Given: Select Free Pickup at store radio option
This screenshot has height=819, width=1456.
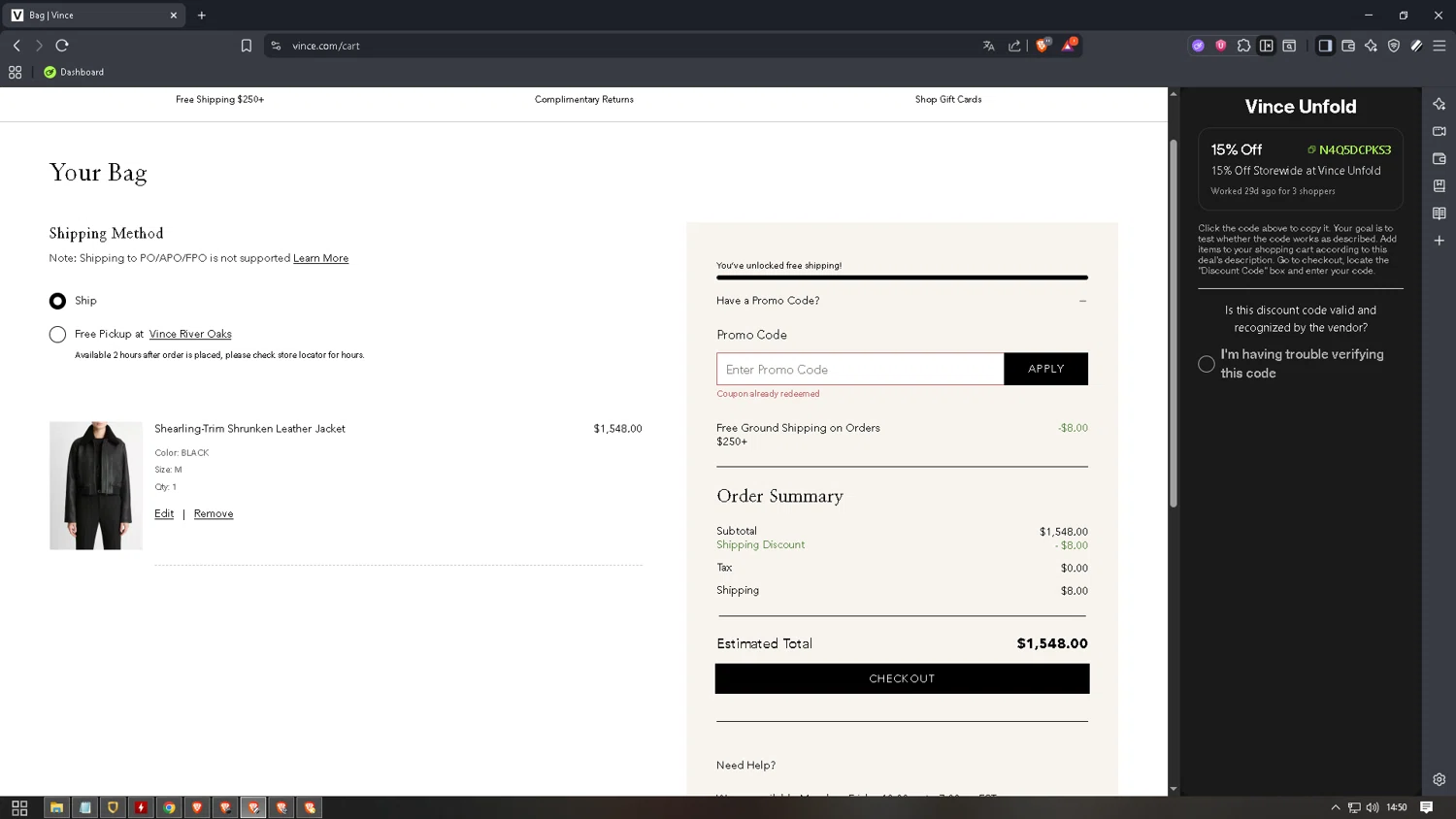Looking at the screenshot, I should pos(57,335).
